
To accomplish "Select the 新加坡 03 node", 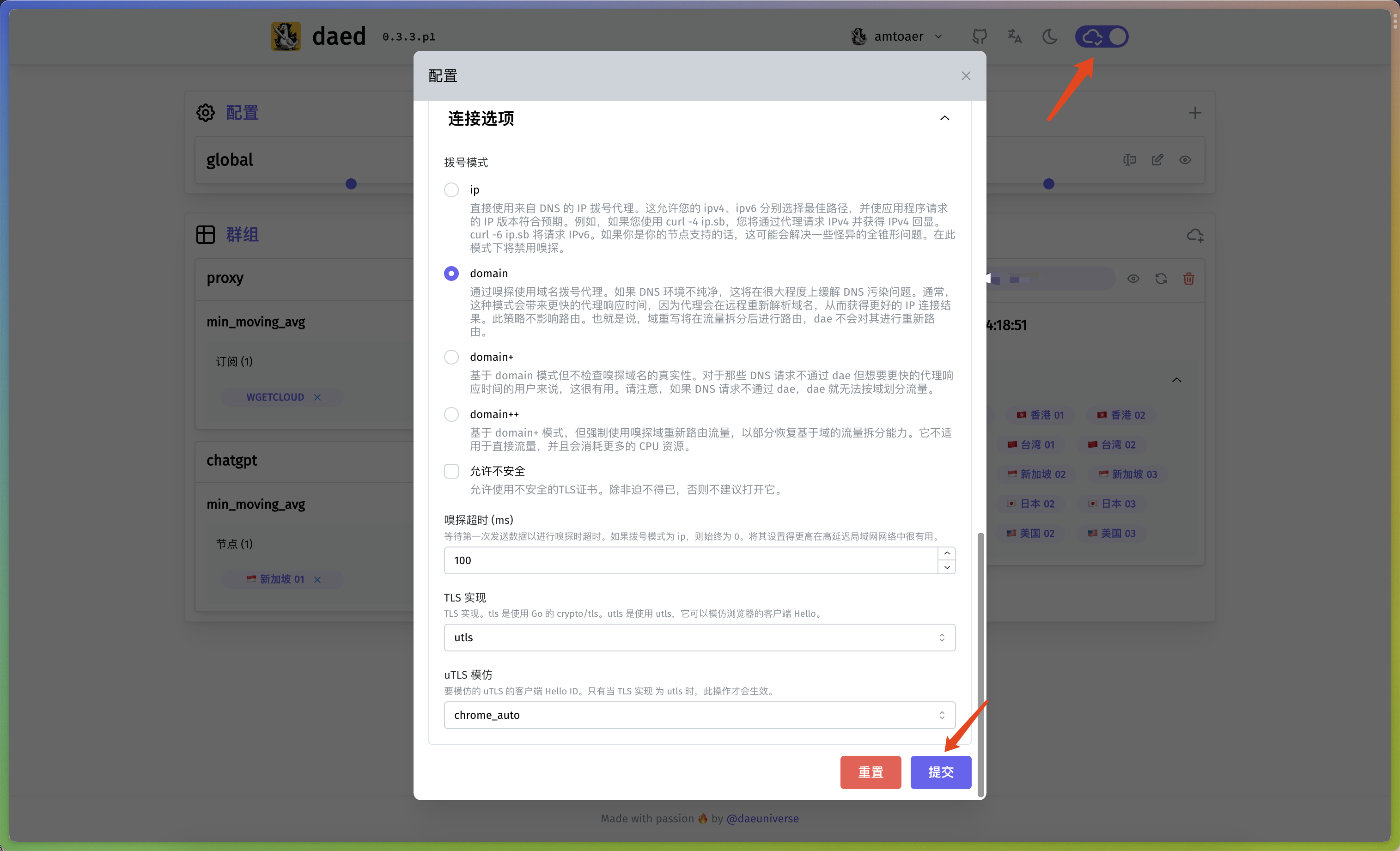I will pyautogui.click(x=1128, y=474).
